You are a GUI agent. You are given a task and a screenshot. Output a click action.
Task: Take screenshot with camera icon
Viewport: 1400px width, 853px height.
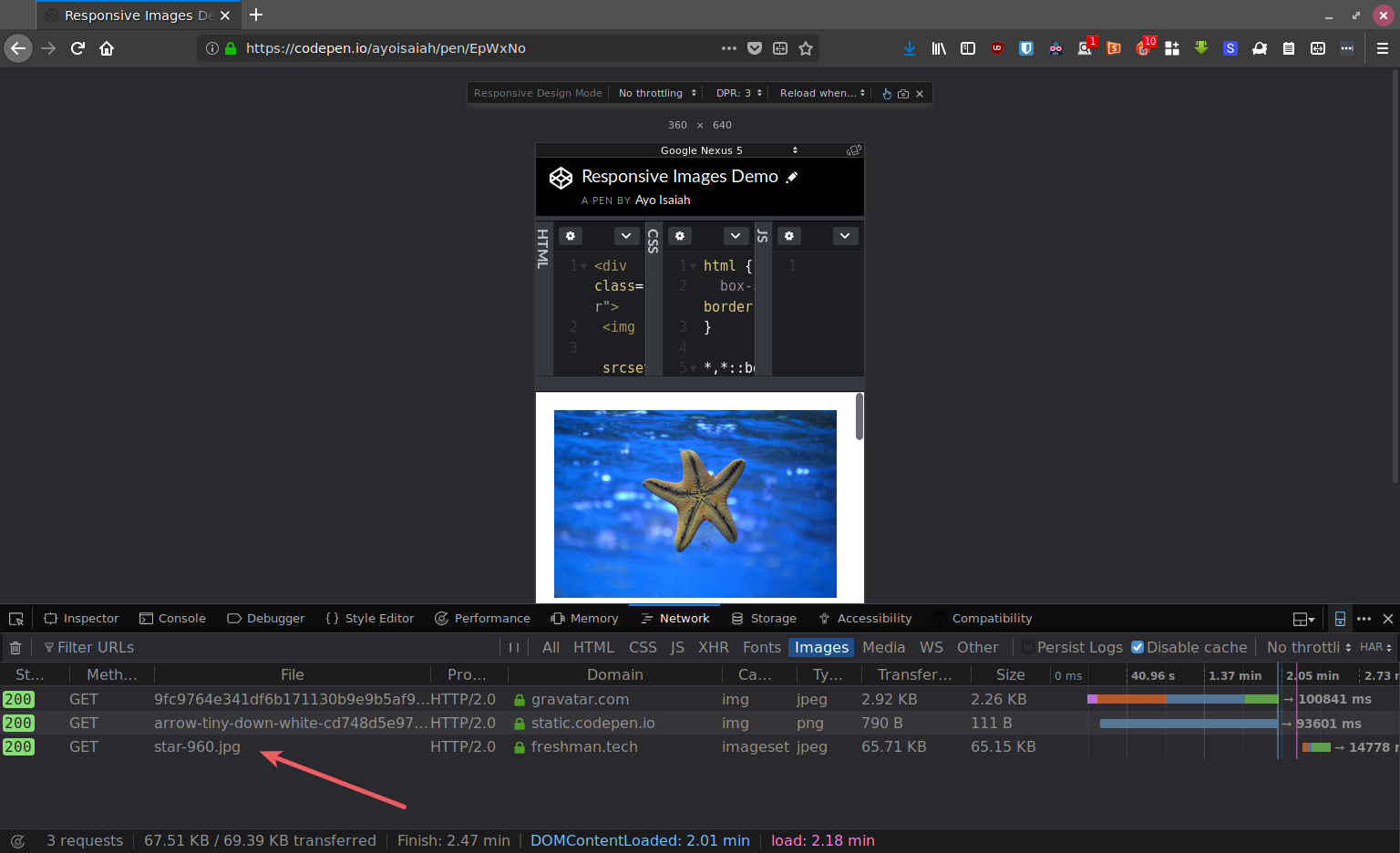[903, 94]
